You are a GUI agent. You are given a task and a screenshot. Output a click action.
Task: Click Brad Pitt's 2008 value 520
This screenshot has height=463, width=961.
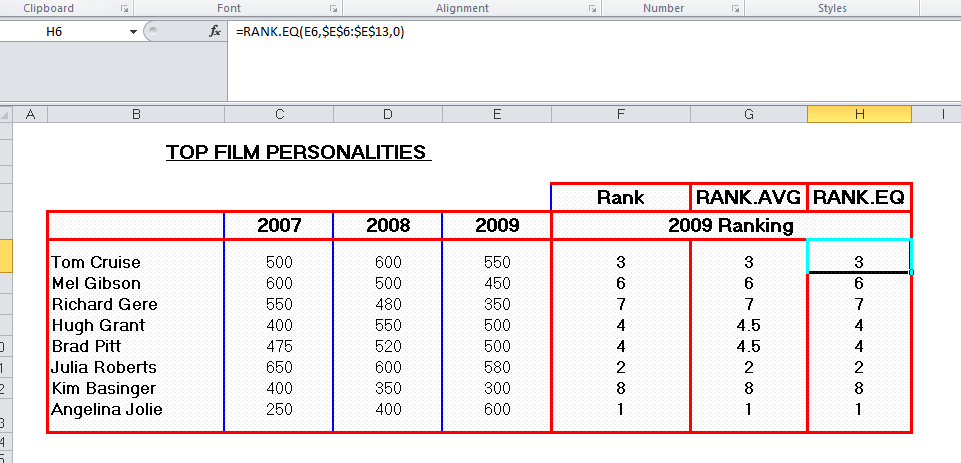pyautogui.click(x=388, y=346)
